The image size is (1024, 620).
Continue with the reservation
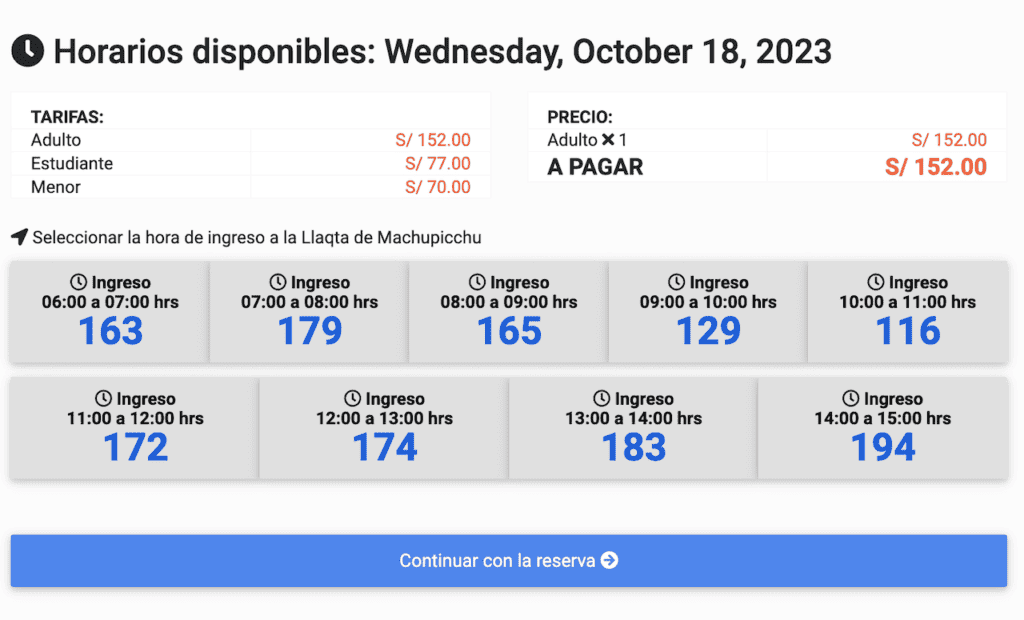point(509,561)
